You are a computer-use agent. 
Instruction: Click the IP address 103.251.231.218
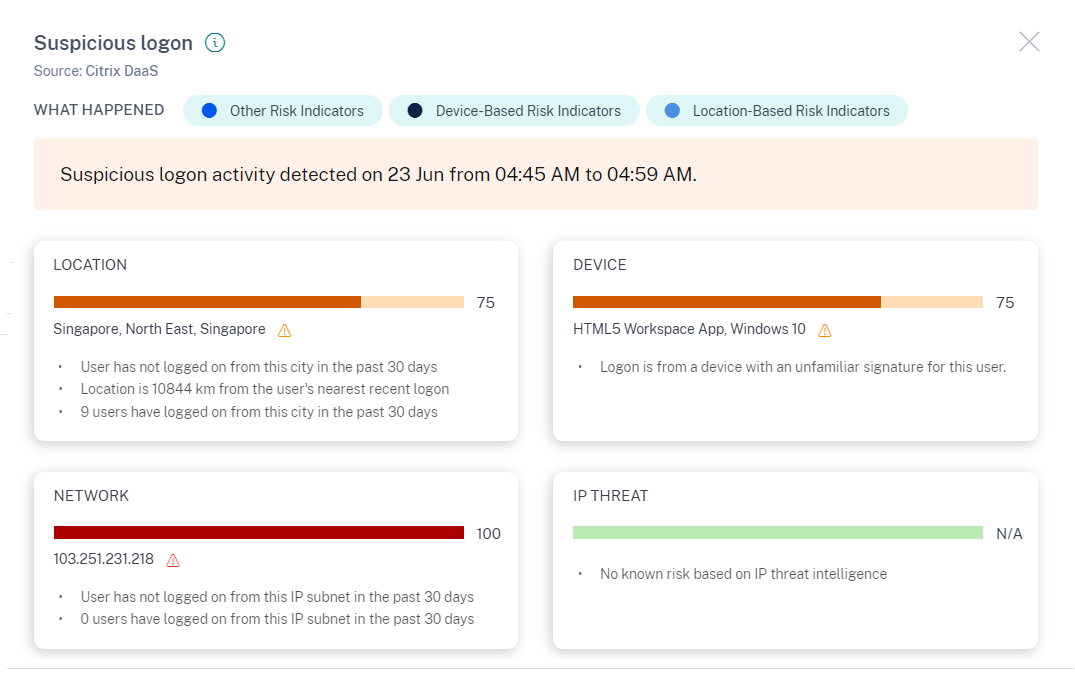104,559
